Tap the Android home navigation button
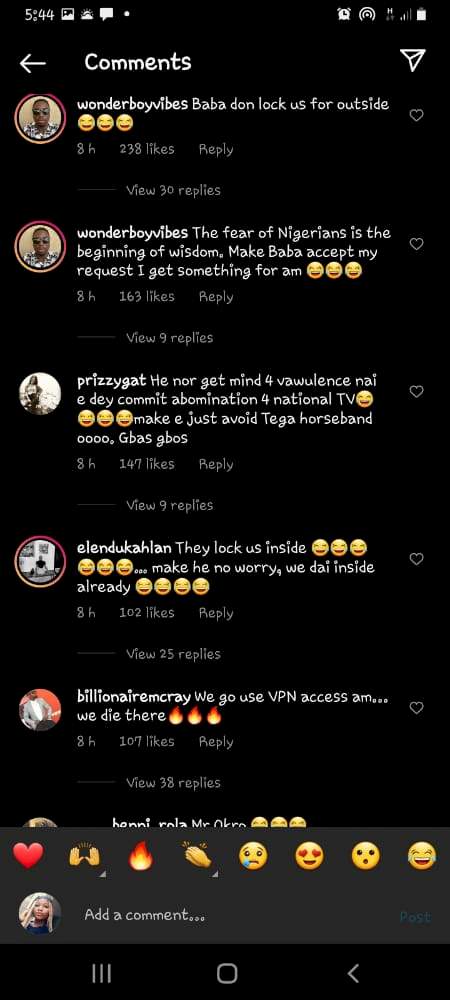The height and width of the screenshot is (1000, 450). pos(227,973)
